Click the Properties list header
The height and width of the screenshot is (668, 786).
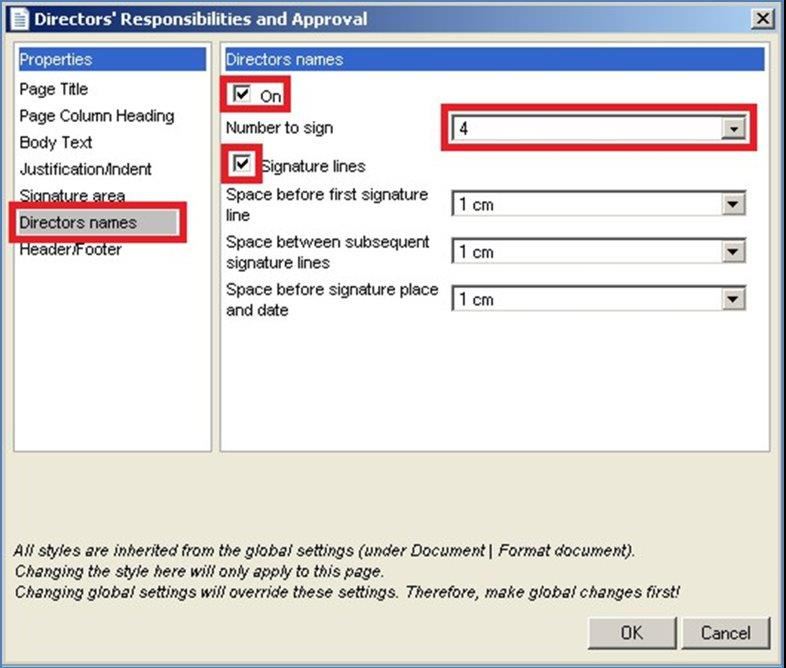pyautogui.click(x=112, y=60)
